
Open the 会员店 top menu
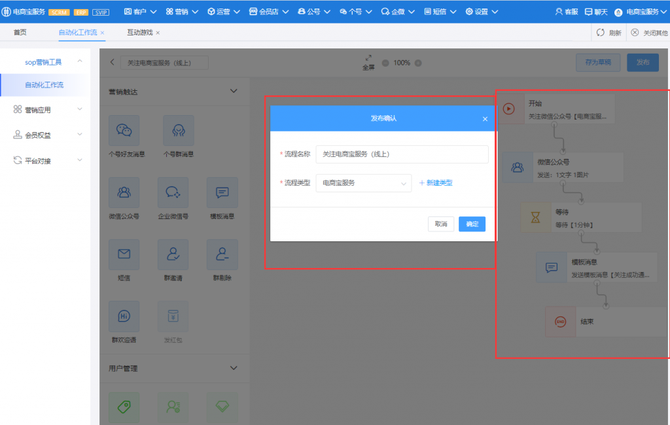click(x=269, y=12)
